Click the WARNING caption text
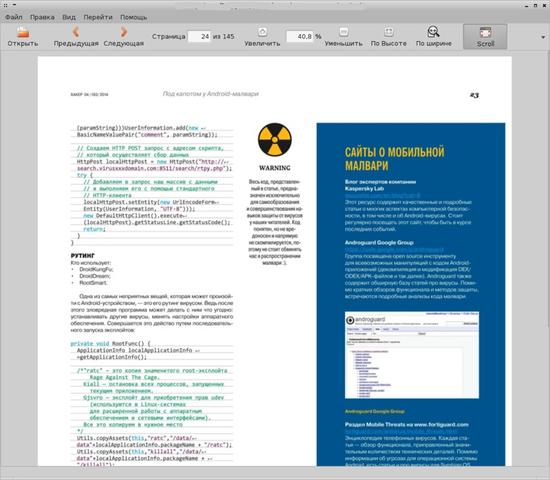550x480 pixels. (x=275, y=168)
